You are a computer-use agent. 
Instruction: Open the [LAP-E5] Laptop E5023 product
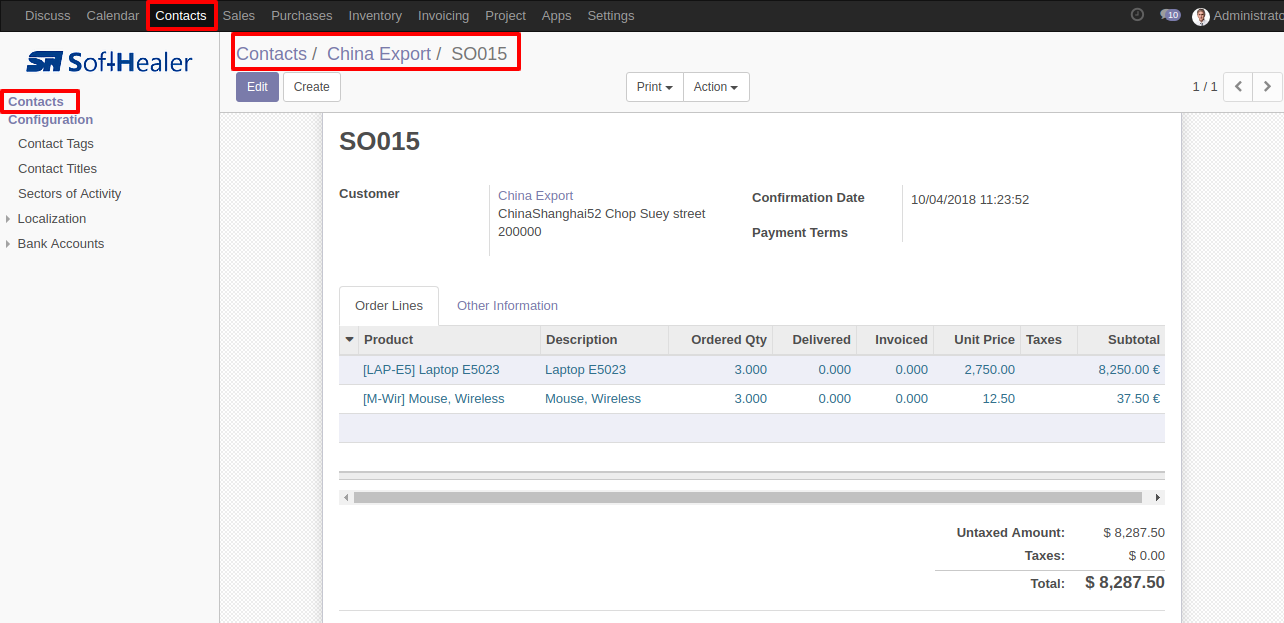431,370
